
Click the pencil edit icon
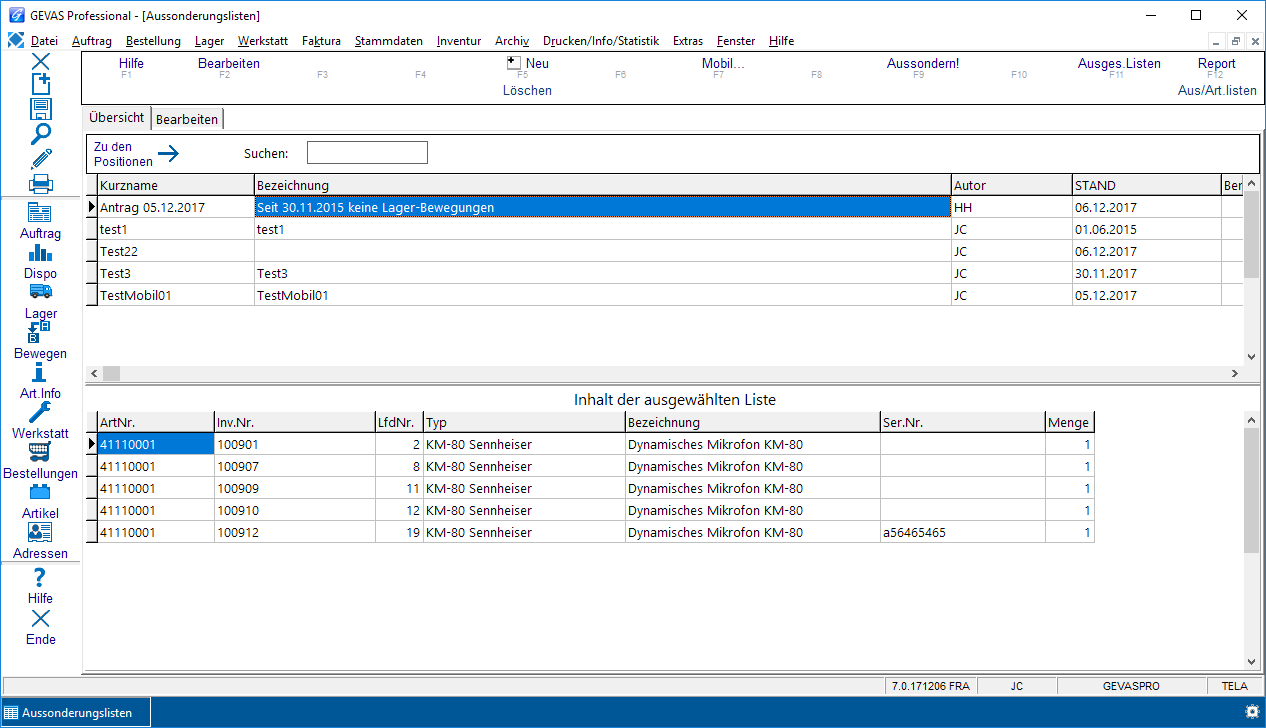(x=41, y=159)
